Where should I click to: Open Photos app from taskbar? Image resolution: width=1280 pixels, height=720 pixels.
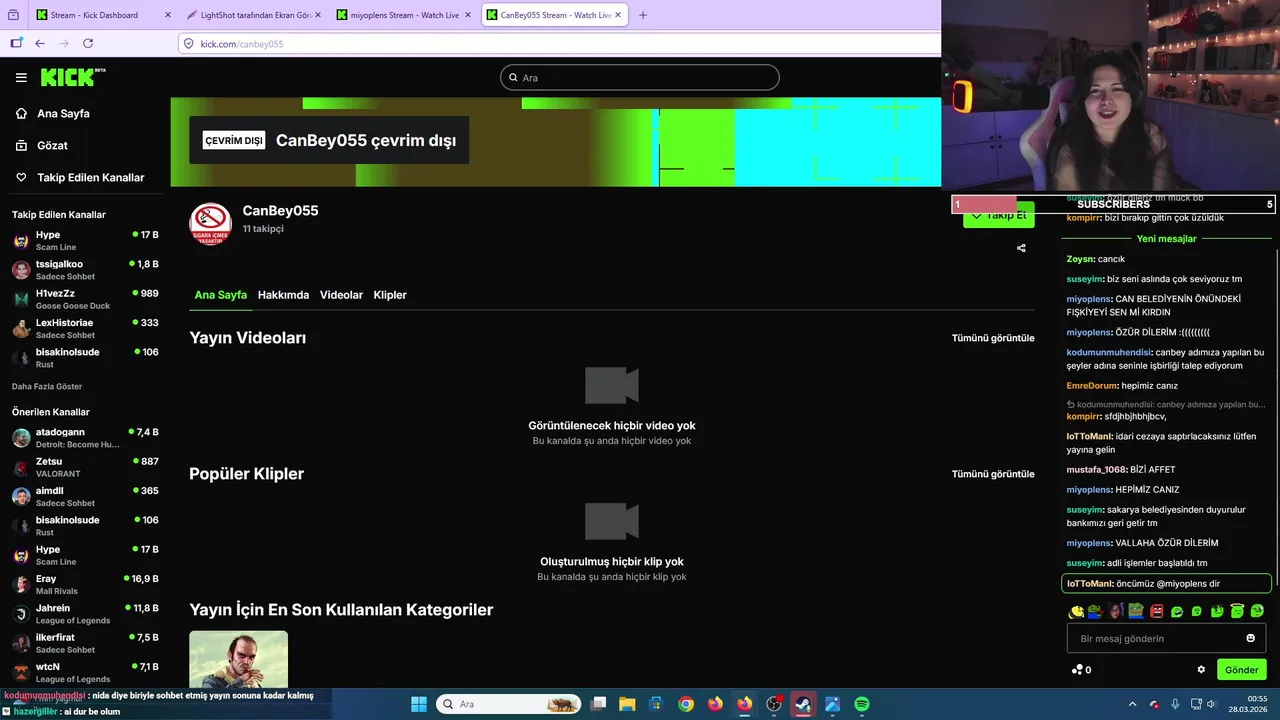[832, 704]
